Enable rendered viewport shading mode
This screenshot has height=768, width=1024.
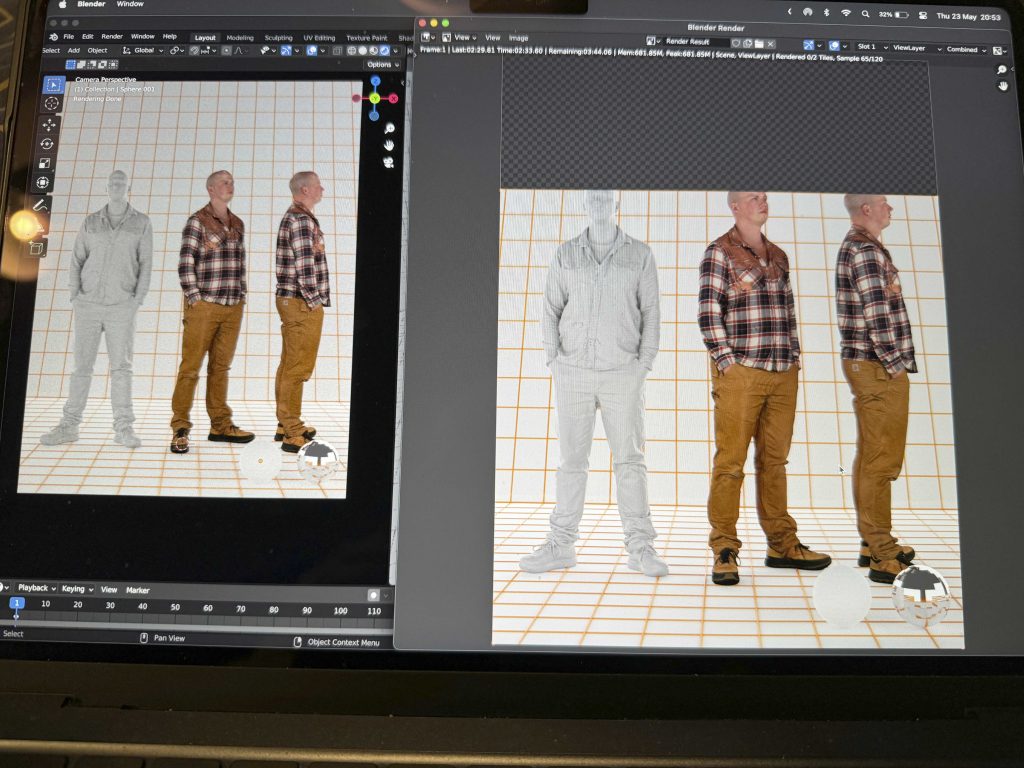point(386,50)
